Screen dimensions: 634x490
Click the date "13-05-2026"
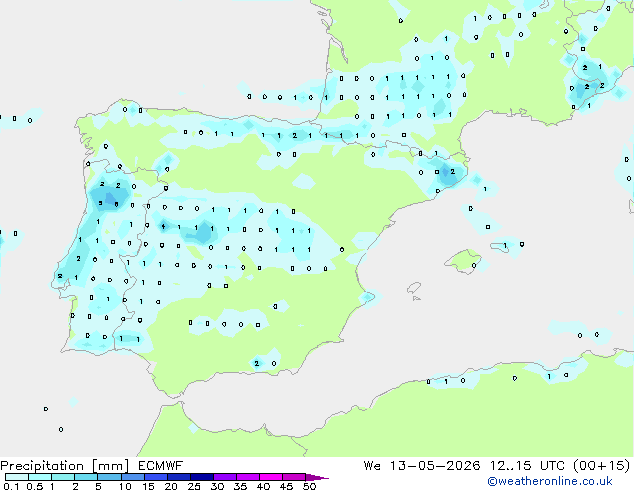(435, 466)
